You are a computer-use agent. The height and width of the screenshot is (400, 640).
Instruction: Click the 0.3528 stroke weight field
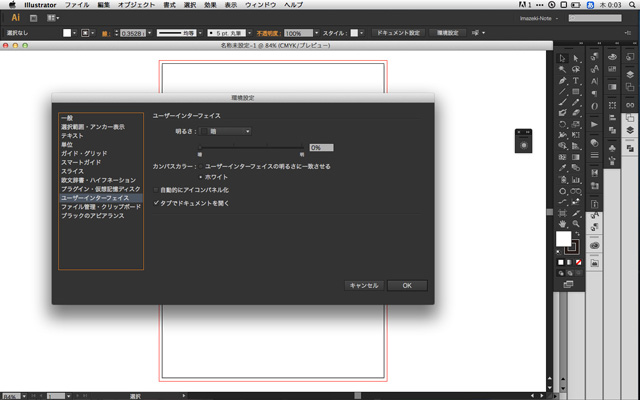[x=133, y=33]
